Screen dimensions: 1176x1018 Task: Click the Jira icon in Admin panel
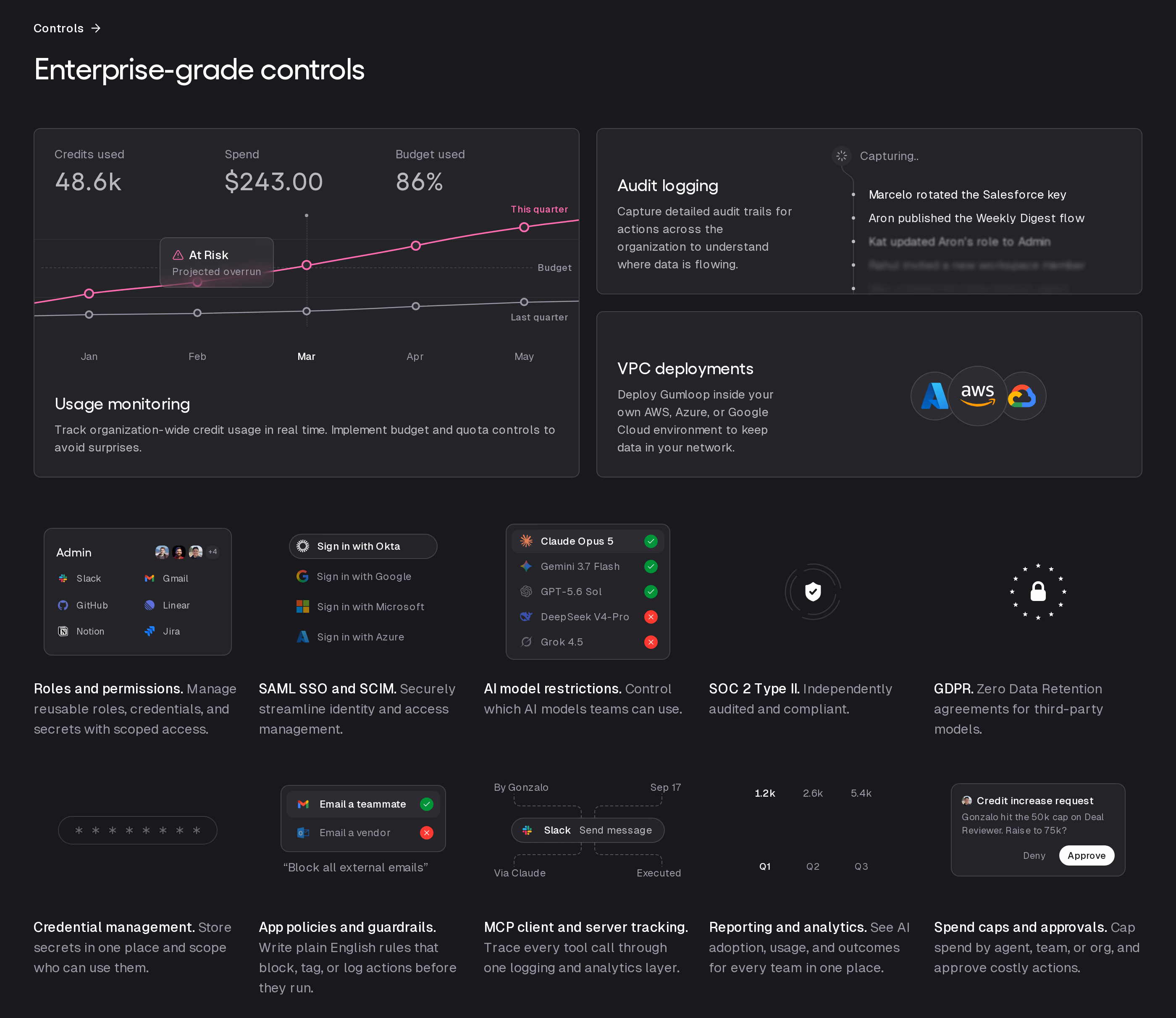(x=150, y=631)
